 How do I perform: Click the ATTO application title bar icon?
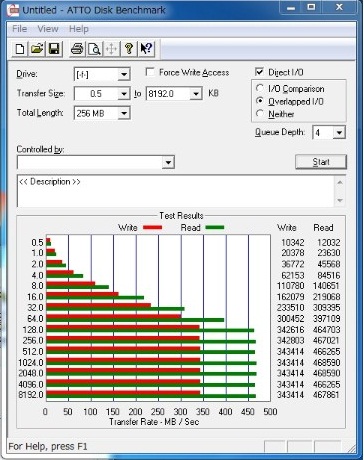click(14, 10)
